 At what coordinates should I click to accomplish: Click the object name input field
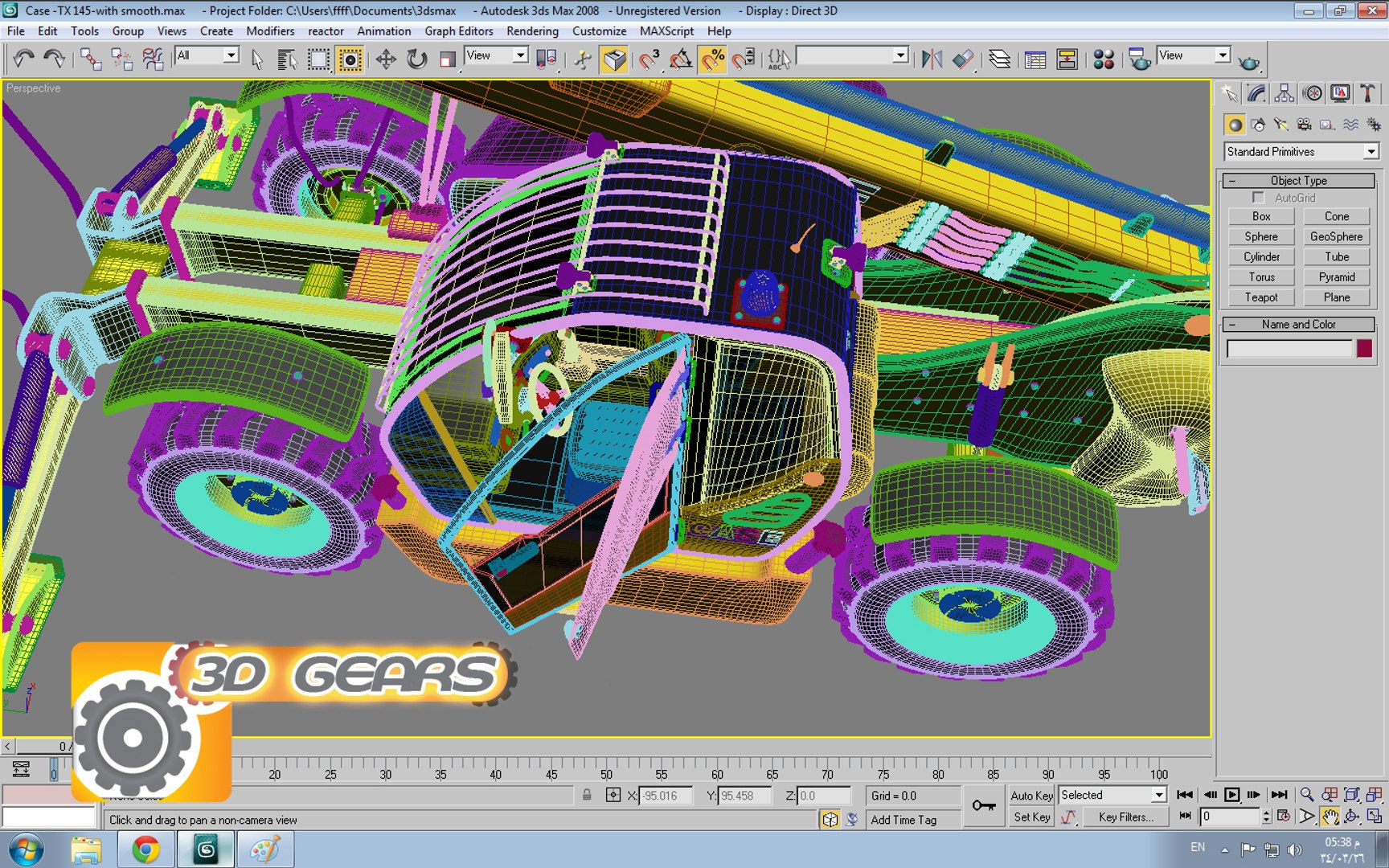tap(1290, 349)
